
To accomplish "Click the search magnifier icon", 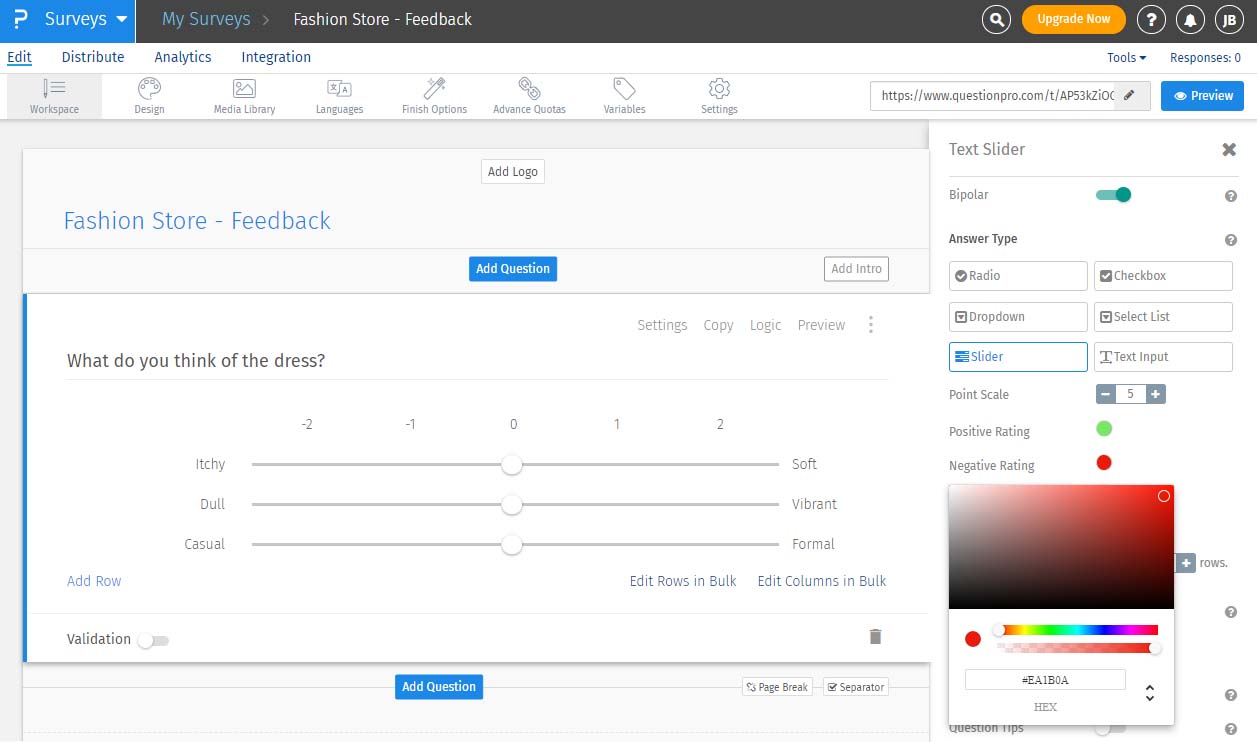I will point(995,19).
